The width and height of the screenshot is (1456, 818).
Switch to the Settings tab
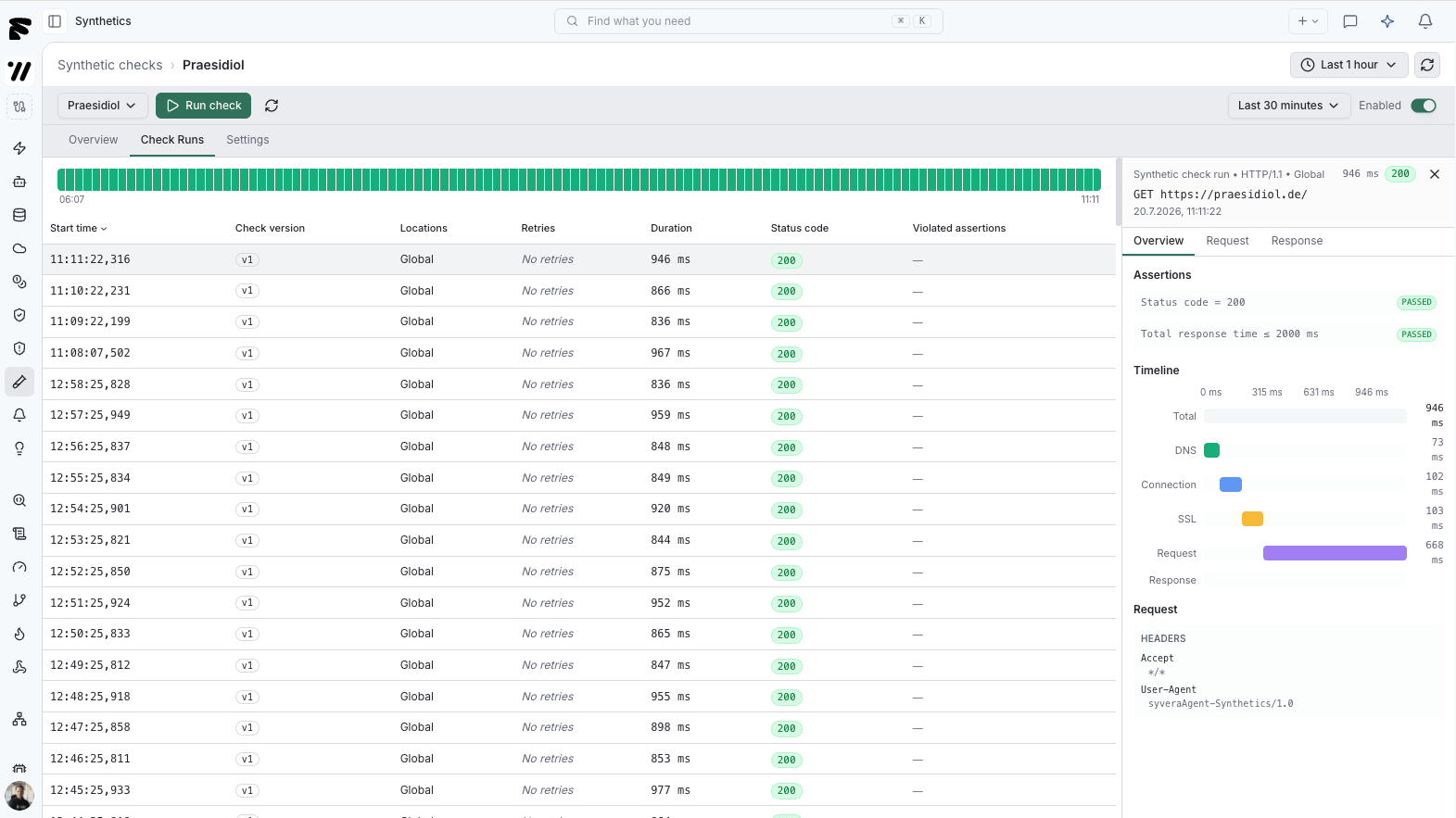(247, 140)
